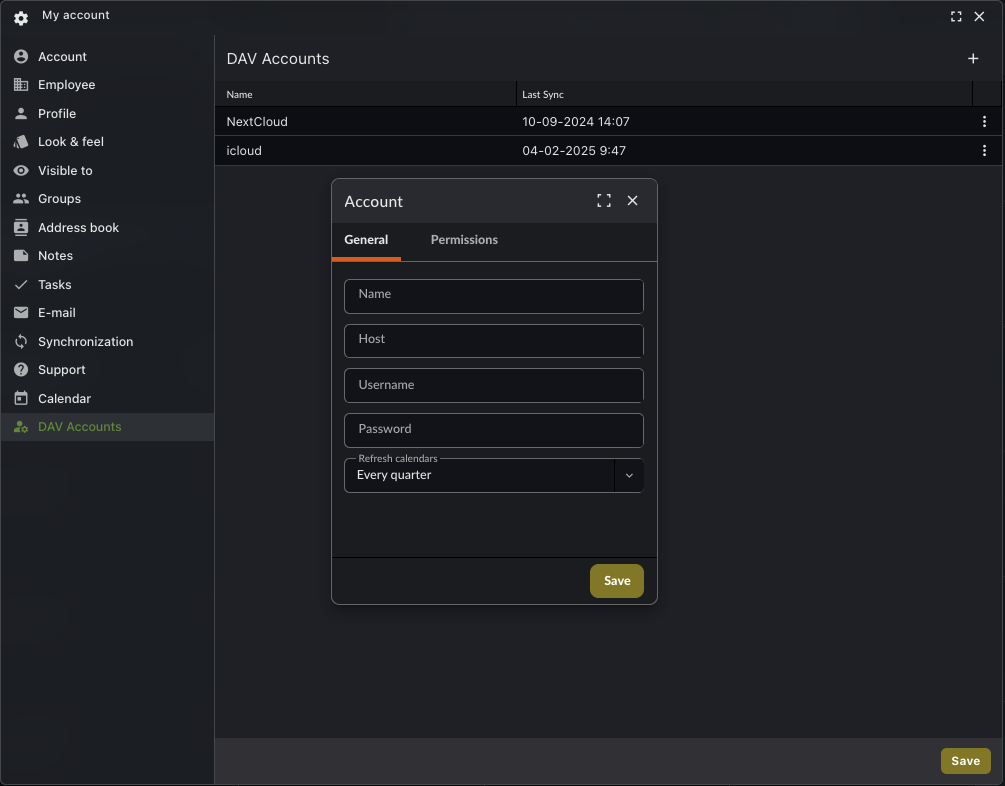1005x786 pixels.
Task: Open the icloud row three-dot menu
Action: pyautogui.click(x=984, y=151)
